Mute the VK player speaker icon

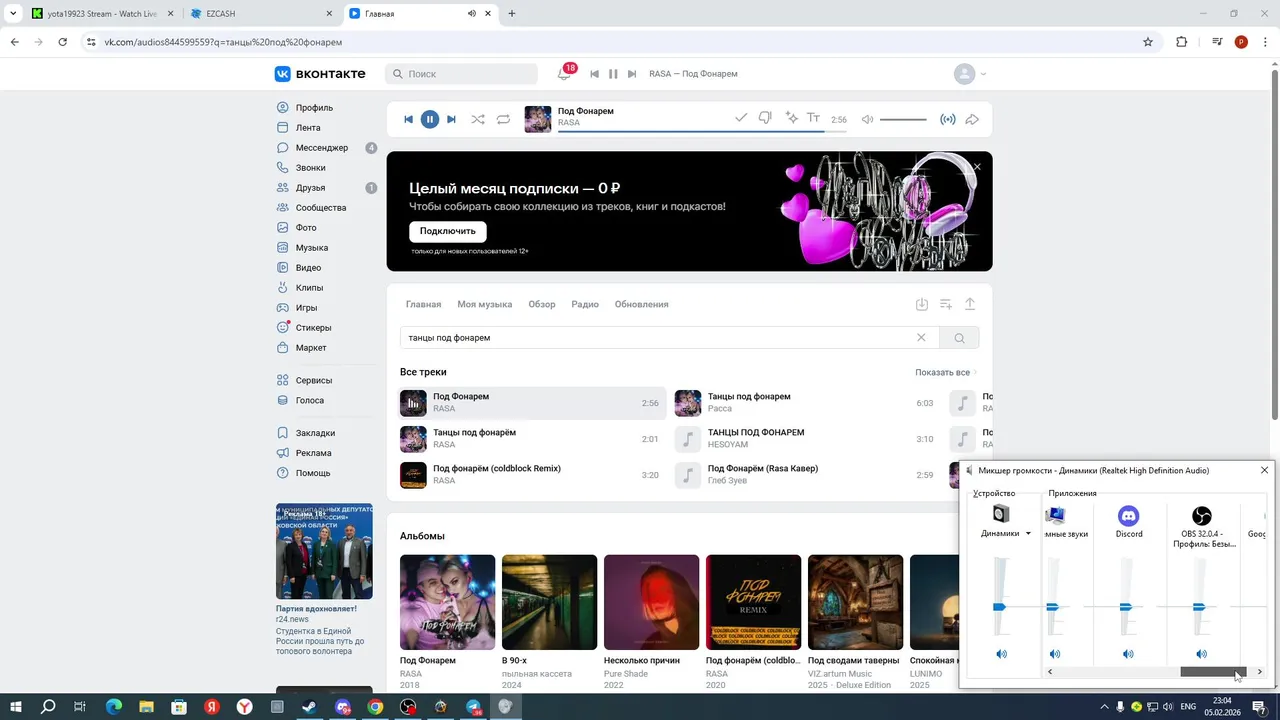(867, 119)
